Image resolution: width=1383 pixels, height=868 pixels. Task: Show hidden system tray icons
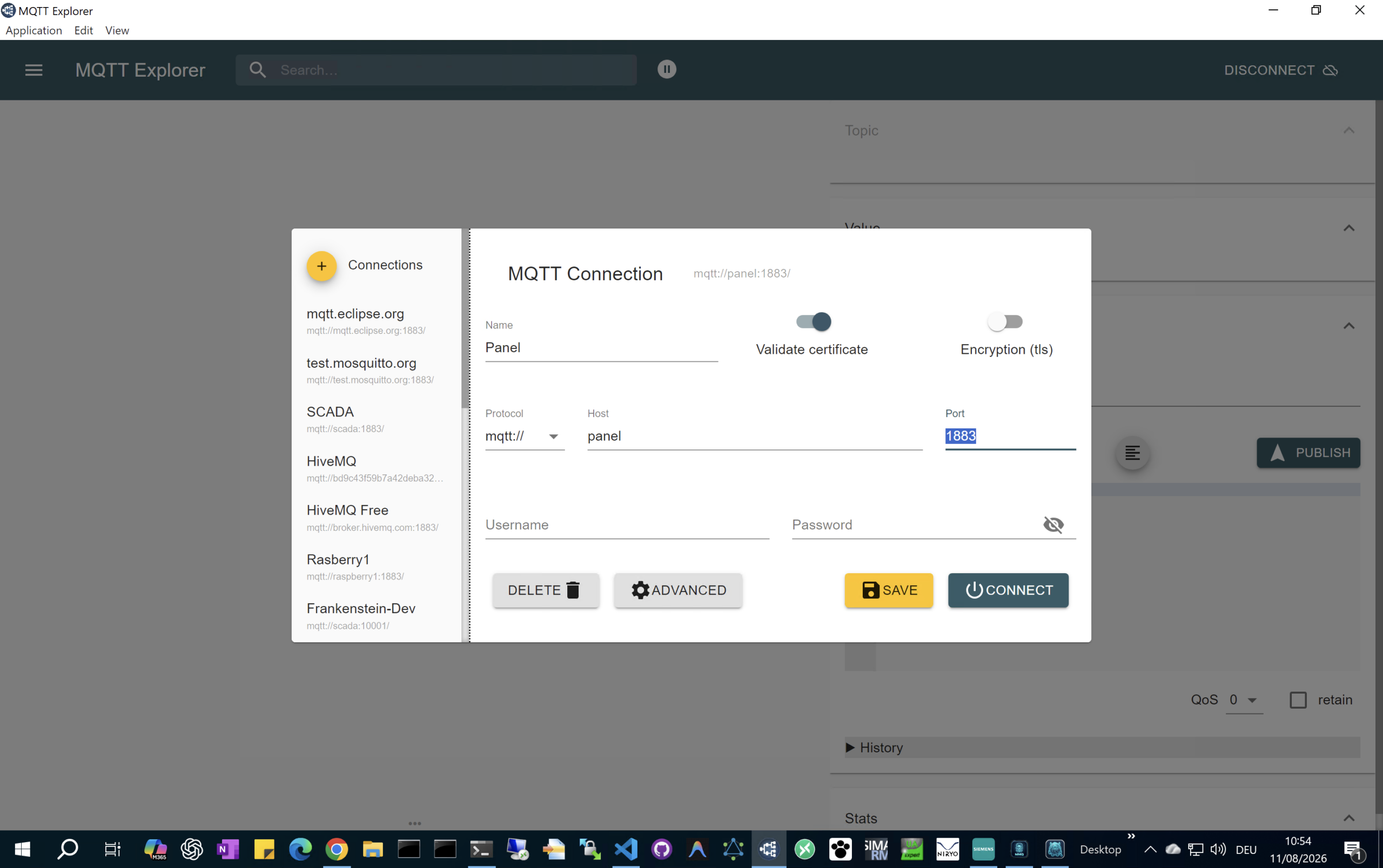click(x=1150, y=849)
